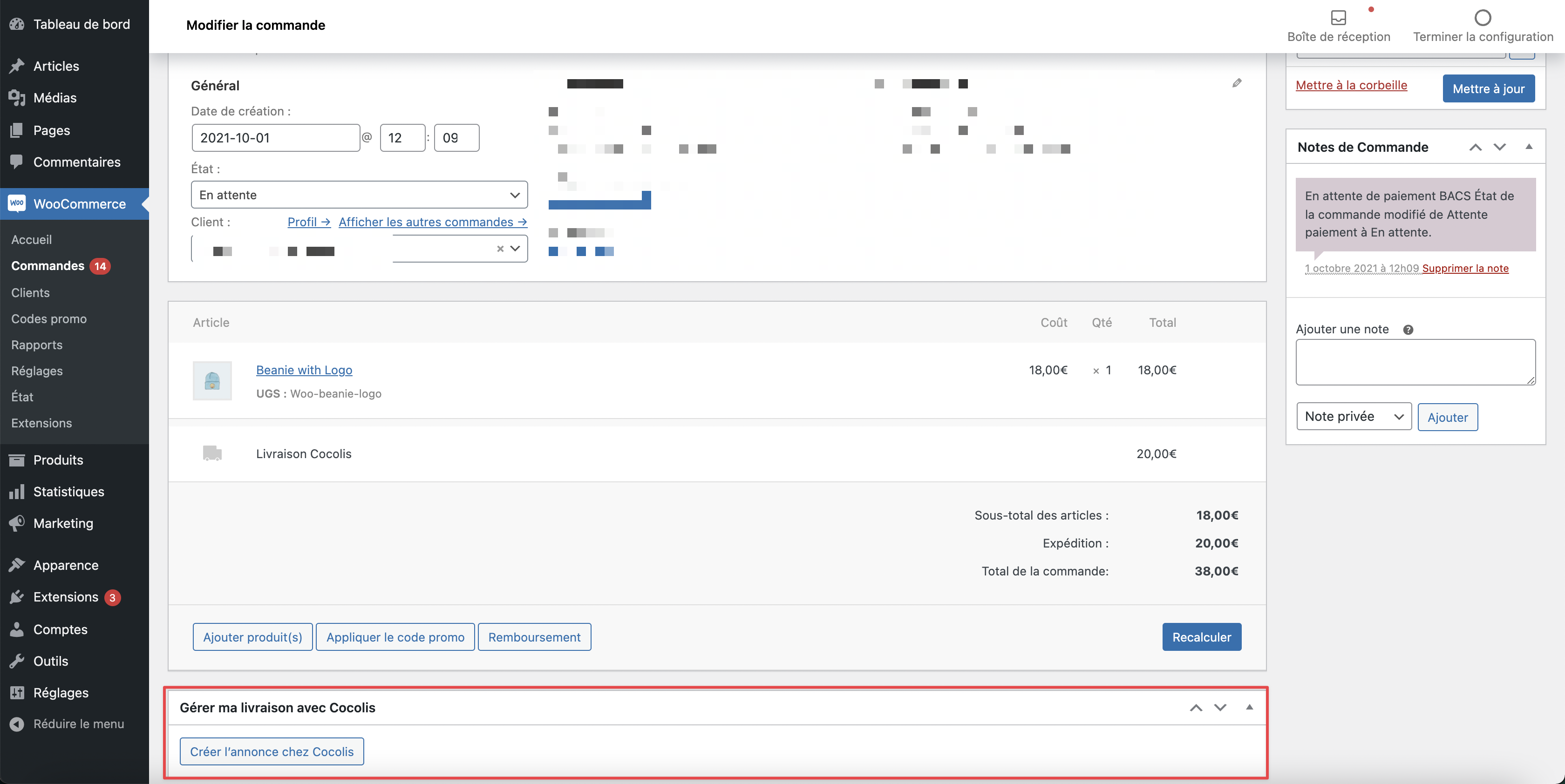
Task: Open the Boîte de réception inbox icon
Action: click(1338, 18)
